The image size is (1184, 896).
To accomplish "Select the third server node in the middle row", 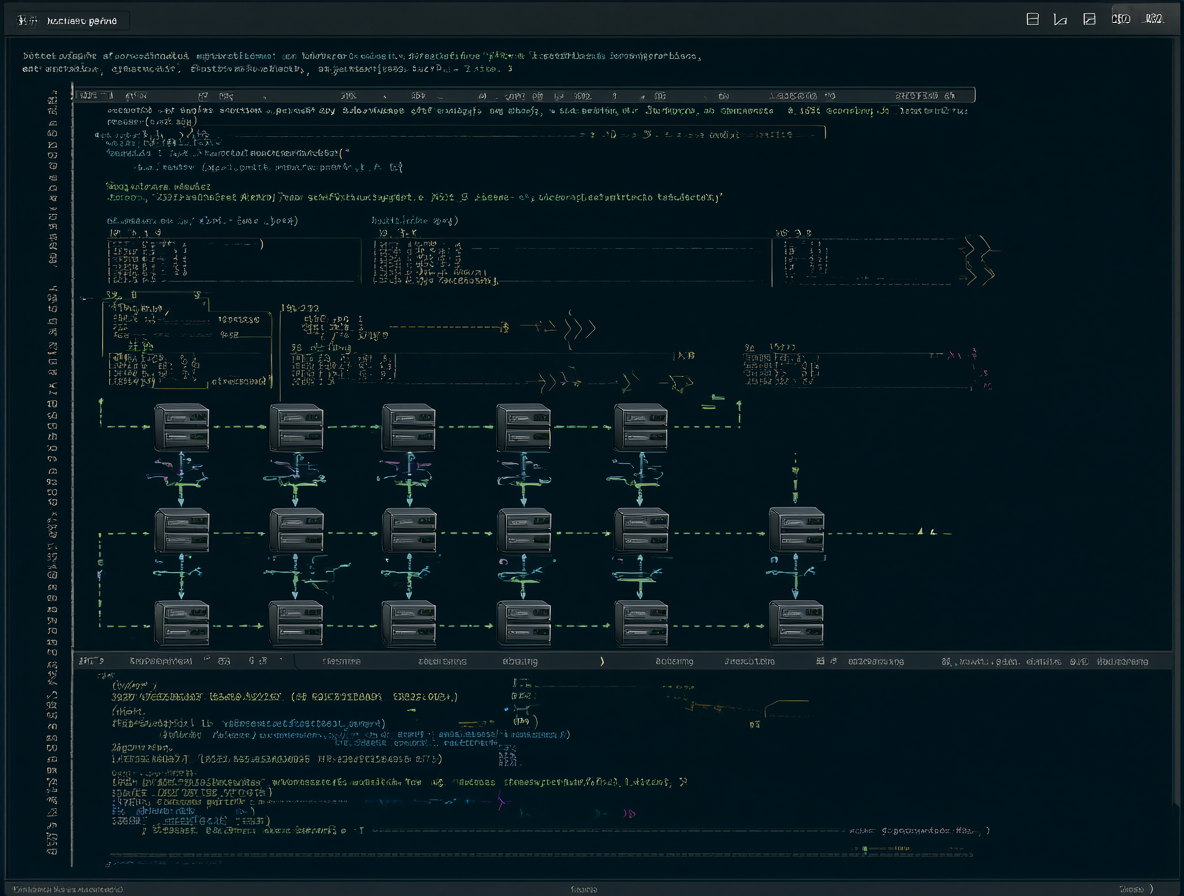I will pos(409,531).
